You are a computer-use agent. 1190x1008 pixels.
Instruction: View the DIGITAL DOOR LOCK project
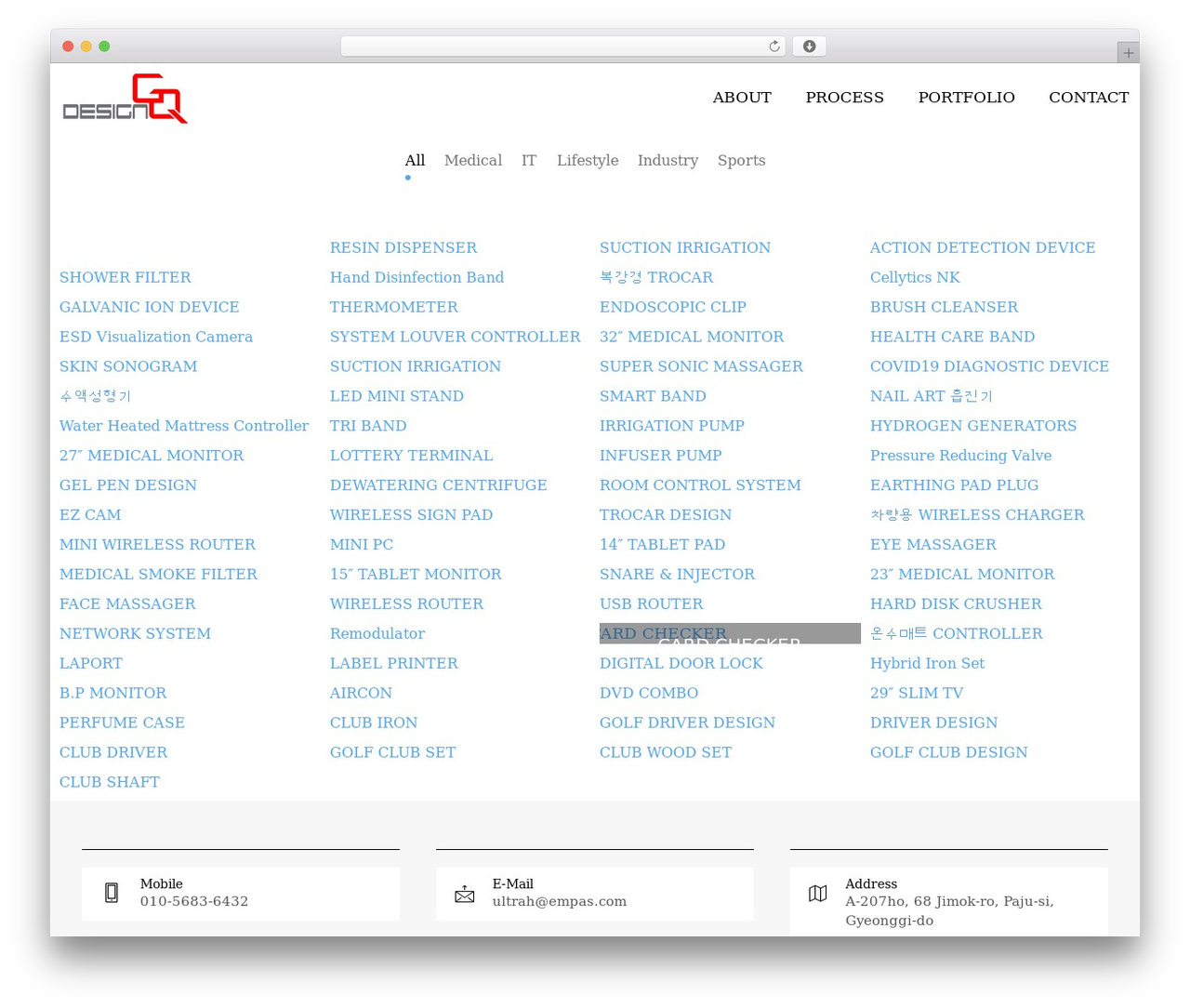[x=681, y=664]
